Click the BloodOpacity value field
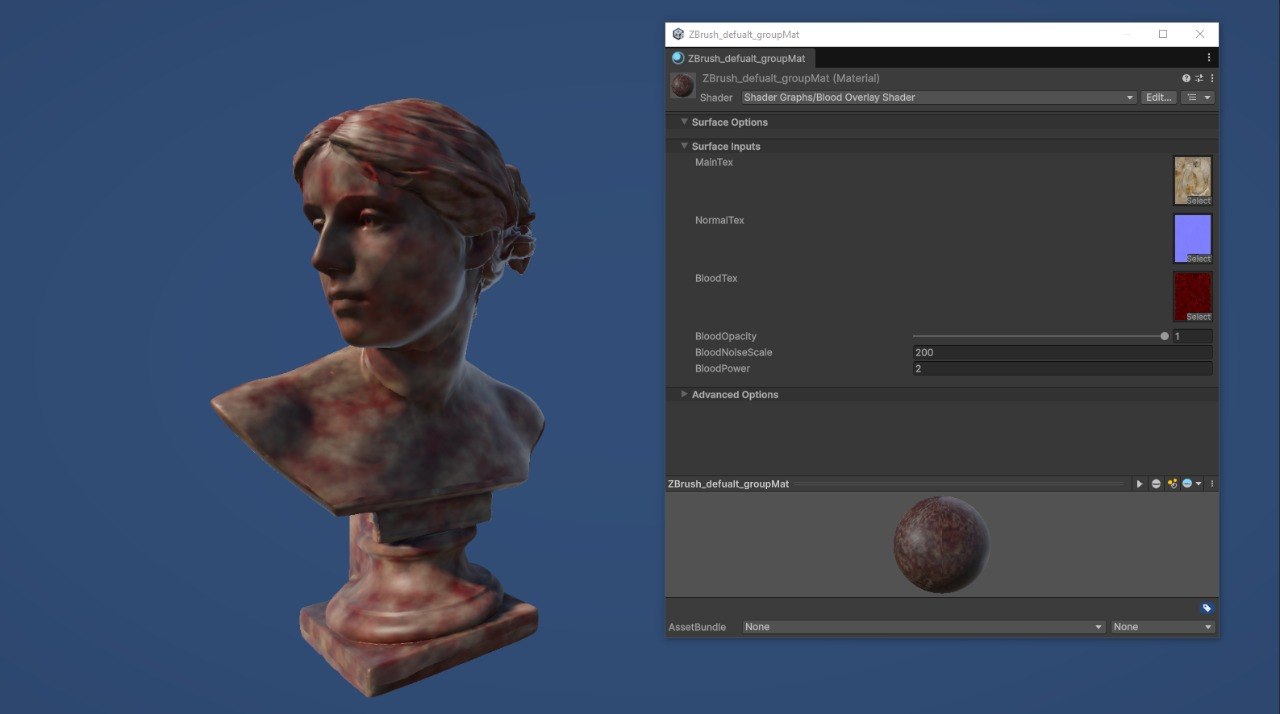Image resolution: width=1280 pixels, height=714 pixels. (x=1192, y=336)
